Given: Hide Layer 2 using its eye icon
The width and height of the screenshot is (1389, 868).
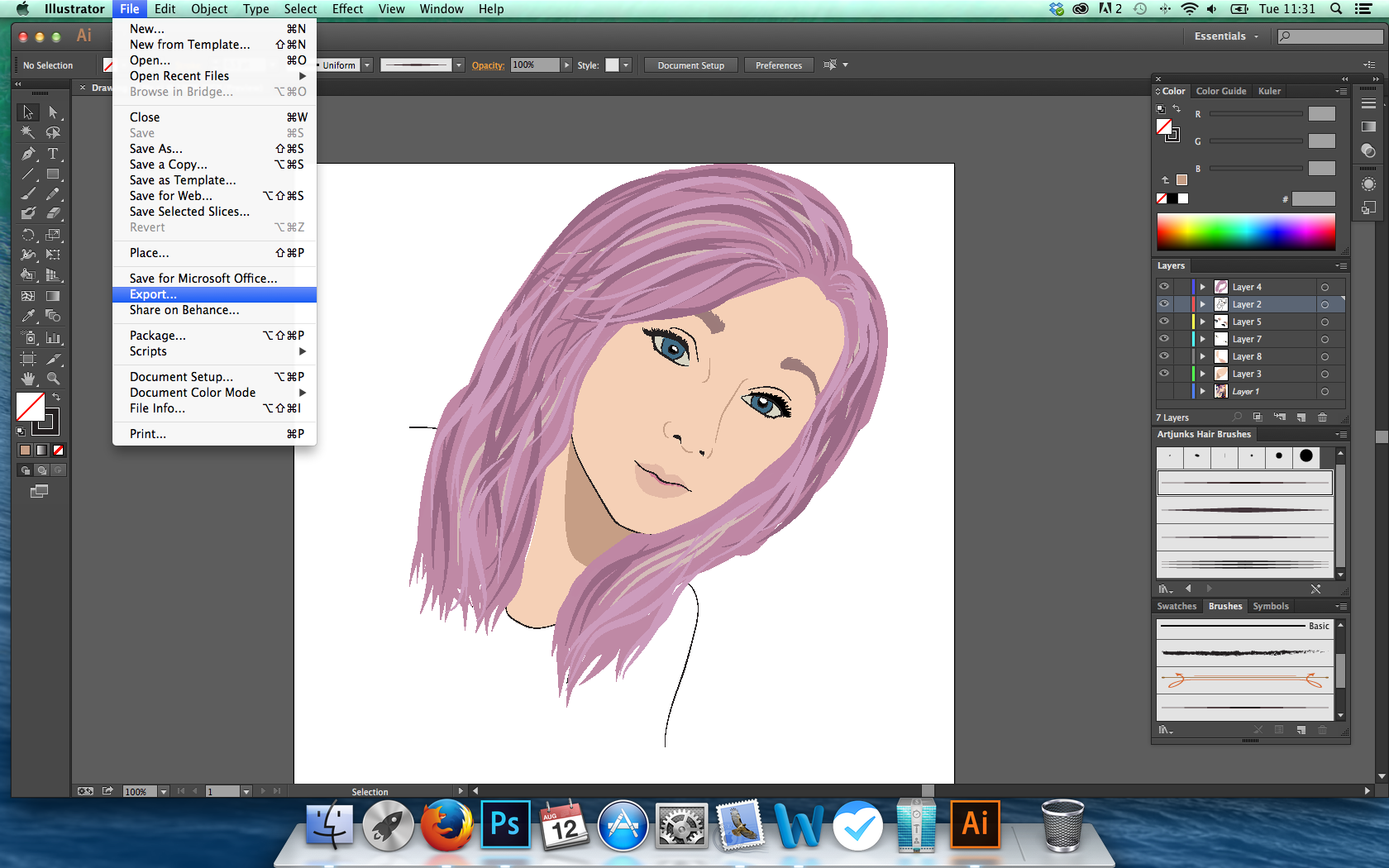Looking at the screenshot, I should 1164,303.
